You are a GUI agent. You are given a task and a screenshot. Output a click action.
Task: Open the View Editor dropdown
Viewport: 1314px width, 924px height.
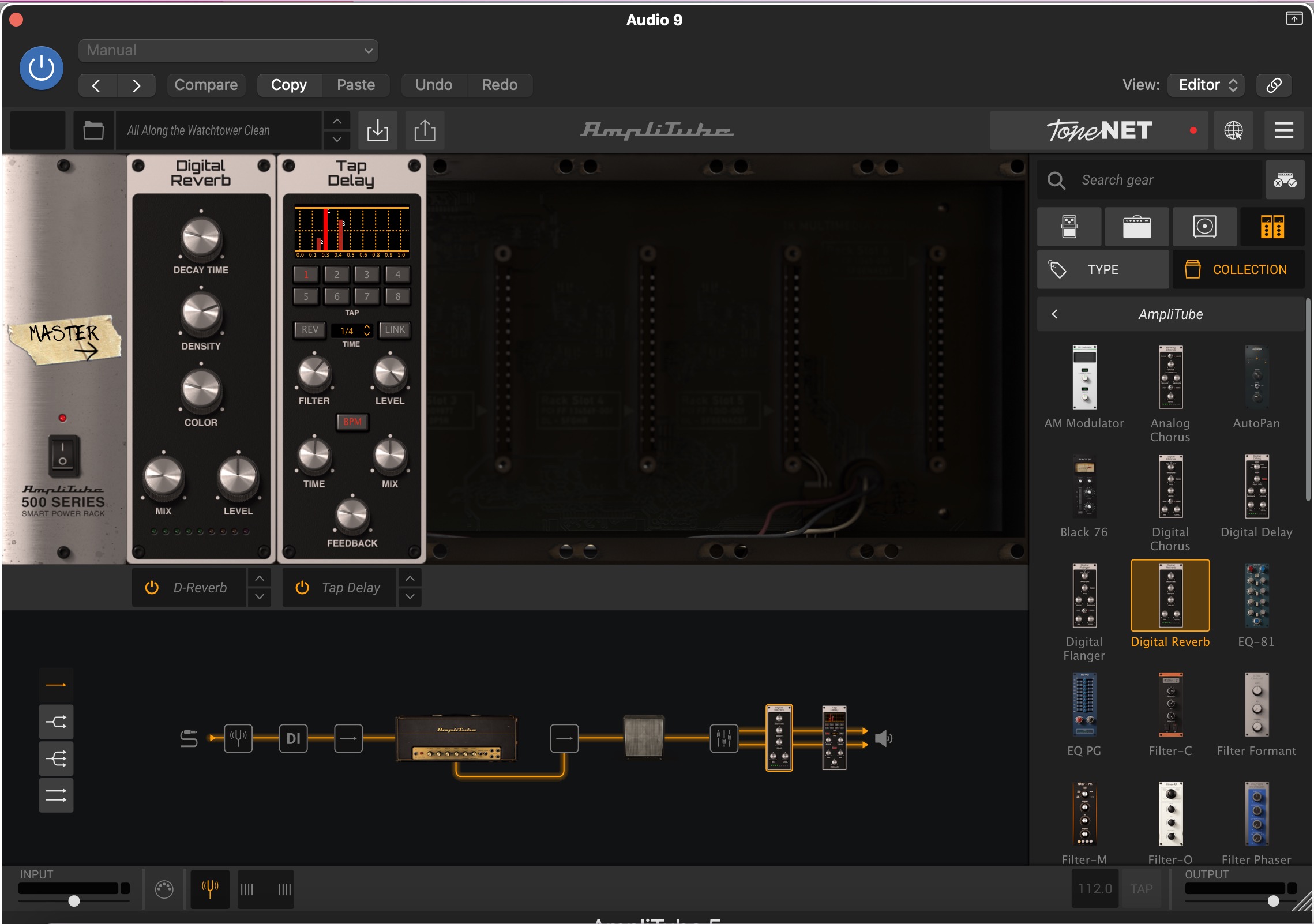1206,85
